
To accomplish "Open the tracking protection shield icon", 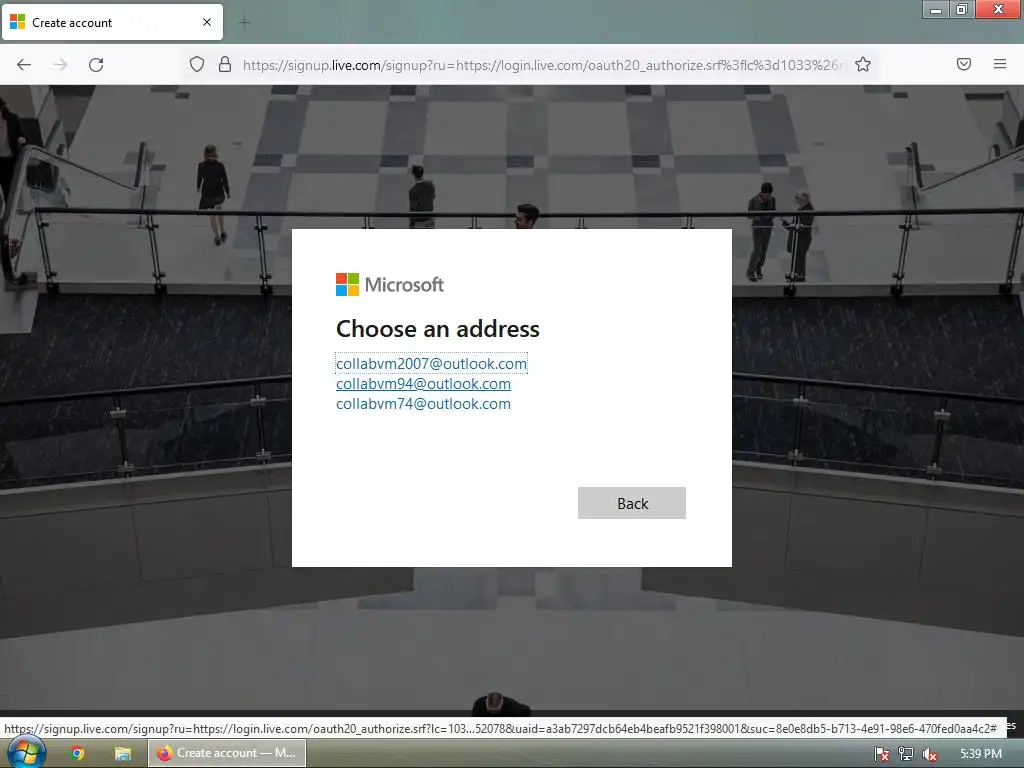I will pyautogui.click(x=197, y=64).
